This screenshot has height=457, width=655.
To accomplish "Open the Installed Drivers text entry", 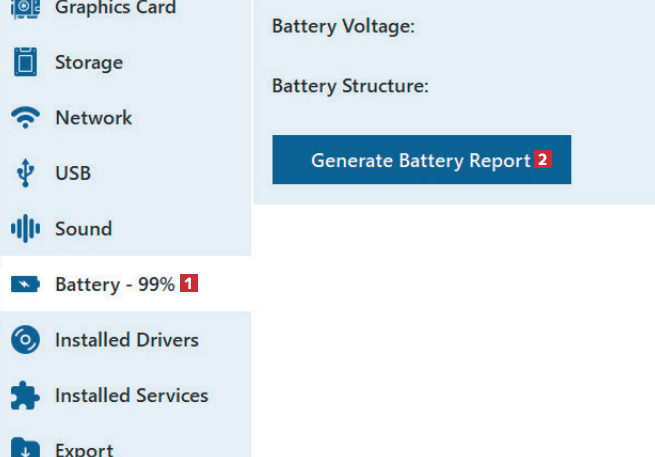I will (127, 340).
